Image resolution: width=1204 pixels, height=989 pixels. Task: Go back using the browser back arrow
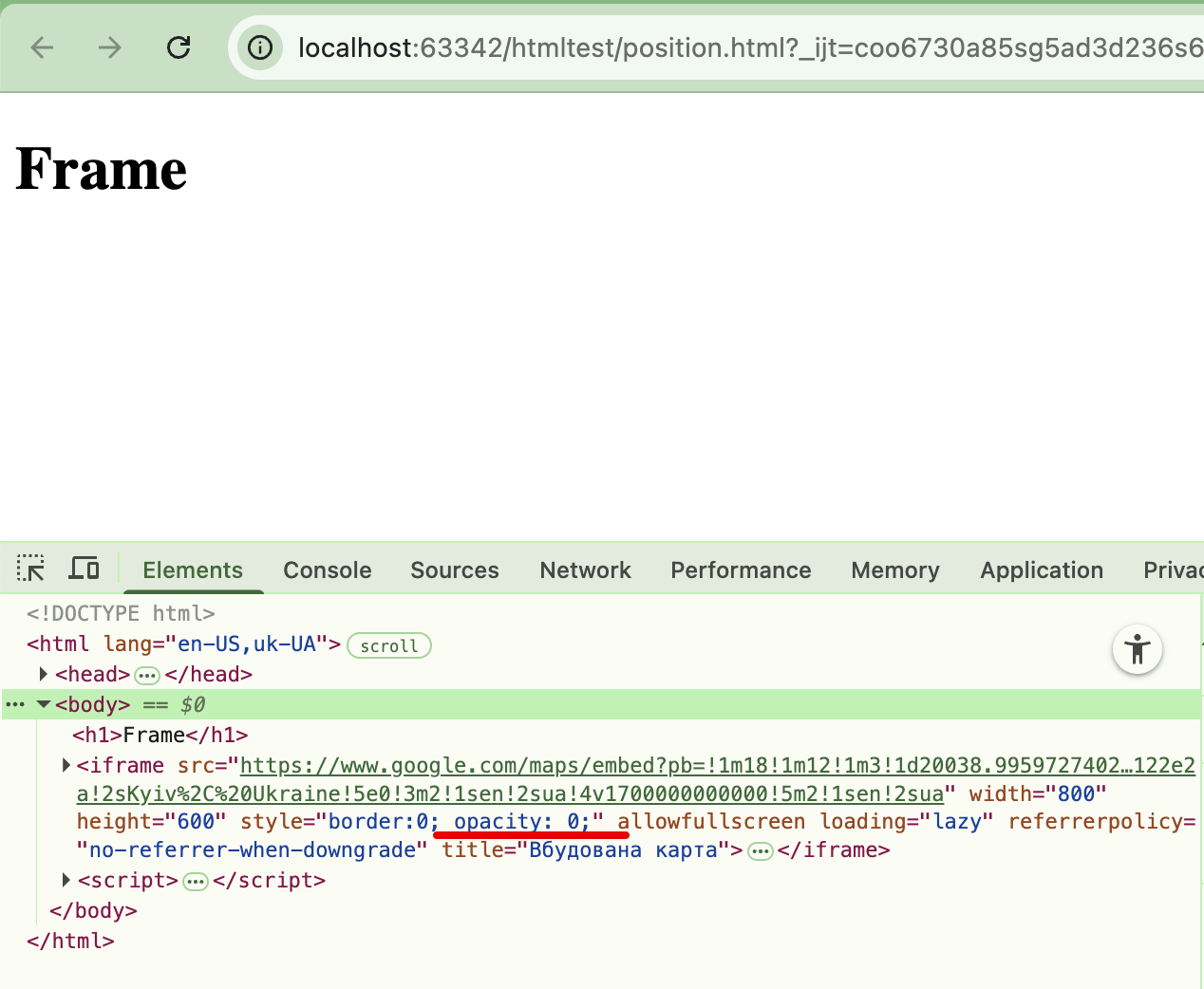click(x=43, y=47)
